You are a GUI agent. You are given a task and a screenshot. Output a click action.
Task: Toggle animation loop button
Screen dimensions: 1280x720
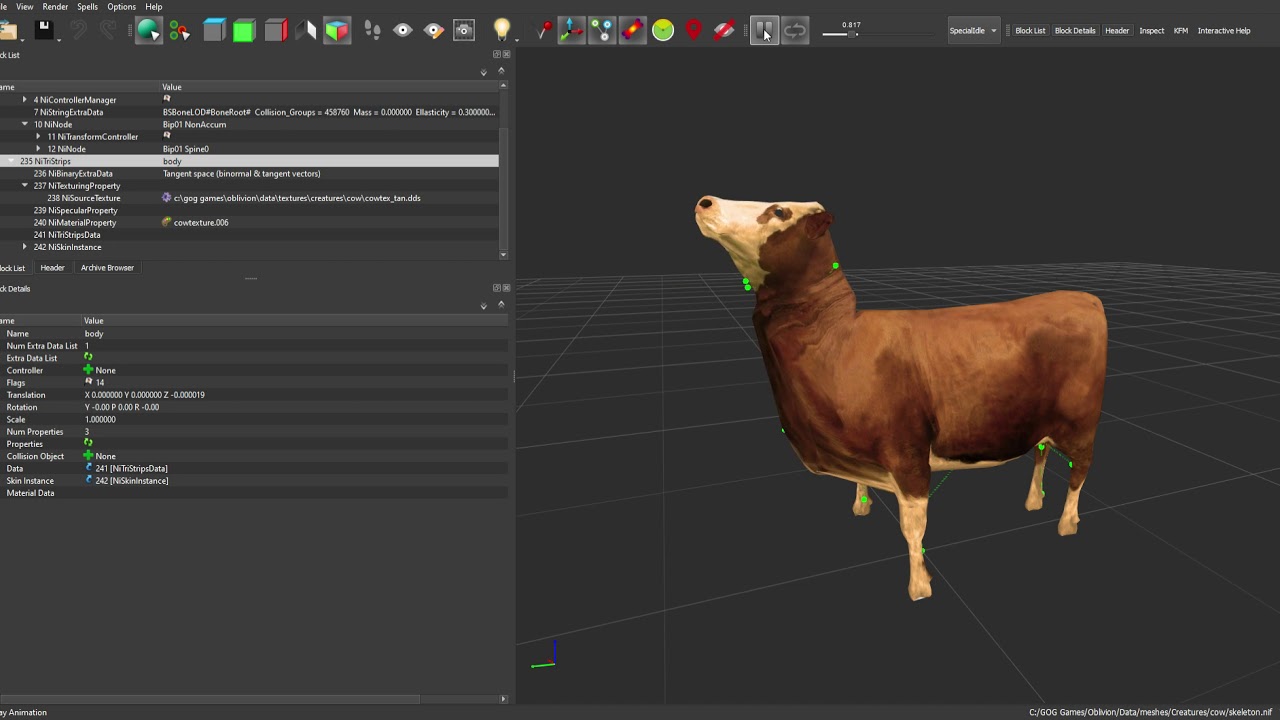click(x=795, y=31)
